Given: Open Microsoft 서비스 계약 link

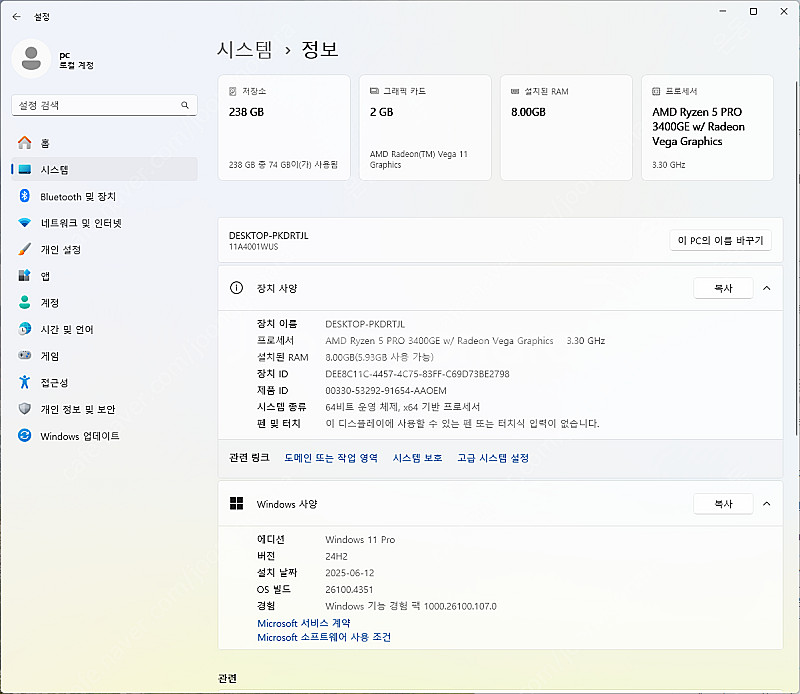Looking at the screenshot, I should point(304,623).
